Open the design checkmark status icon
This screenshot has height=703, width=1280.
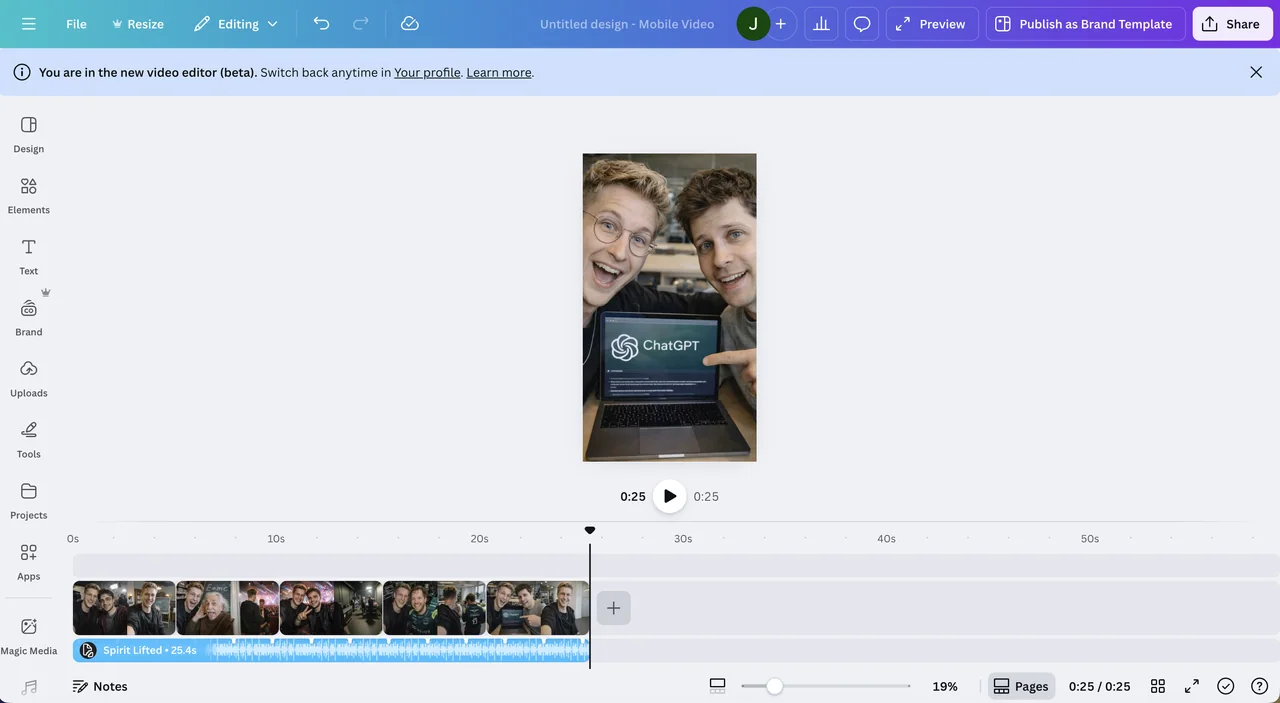(1226, 686)
